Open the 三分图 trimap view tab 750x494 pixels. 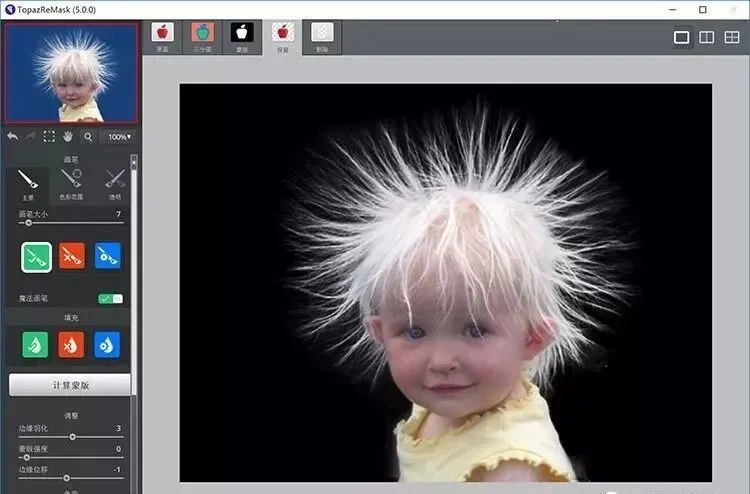pyautogui.click(x=202, y=36)
